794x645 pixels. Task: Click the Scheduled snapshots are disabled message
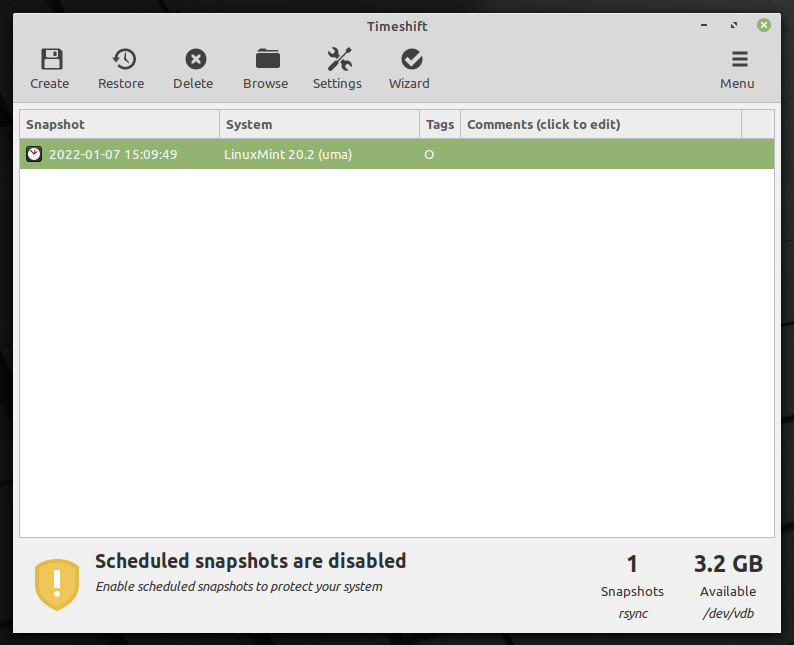[x=251, y=561]
